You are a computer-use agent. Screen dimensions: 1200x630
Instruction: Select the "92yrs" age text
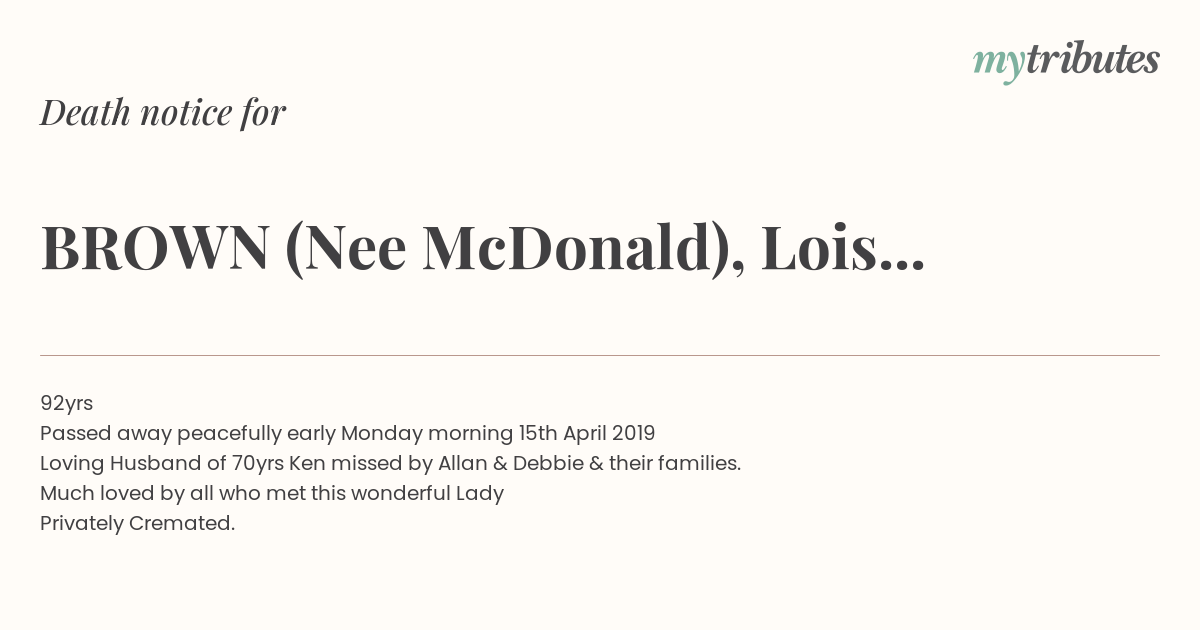[66, 404]
